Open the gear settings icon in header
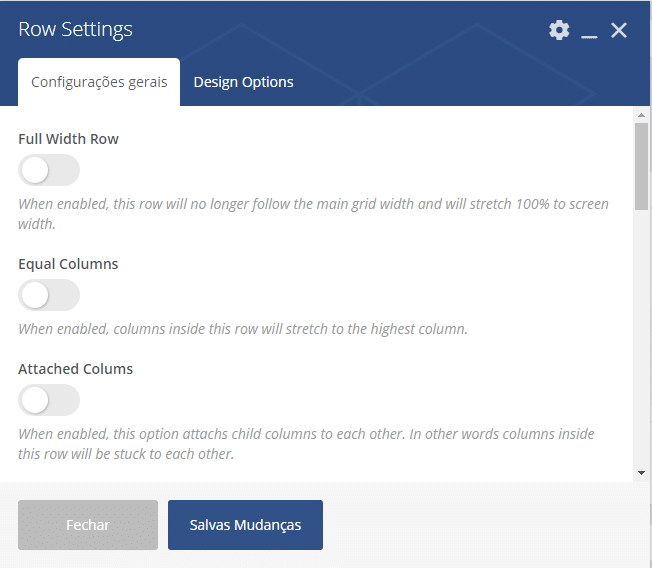This screenshot has height=568, width=652. [x=559, y=30]
